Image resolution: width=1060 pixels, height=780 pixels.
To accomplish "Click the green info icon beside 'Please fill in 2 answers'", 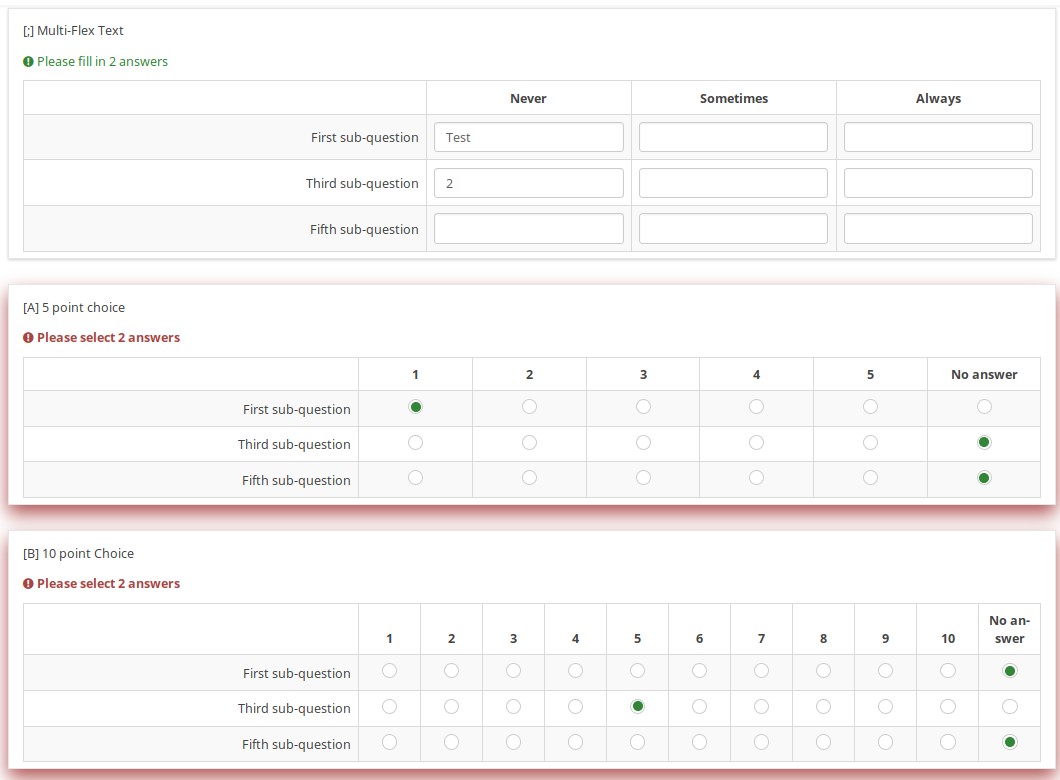I will pyautogui.click(x=28, y=62).
